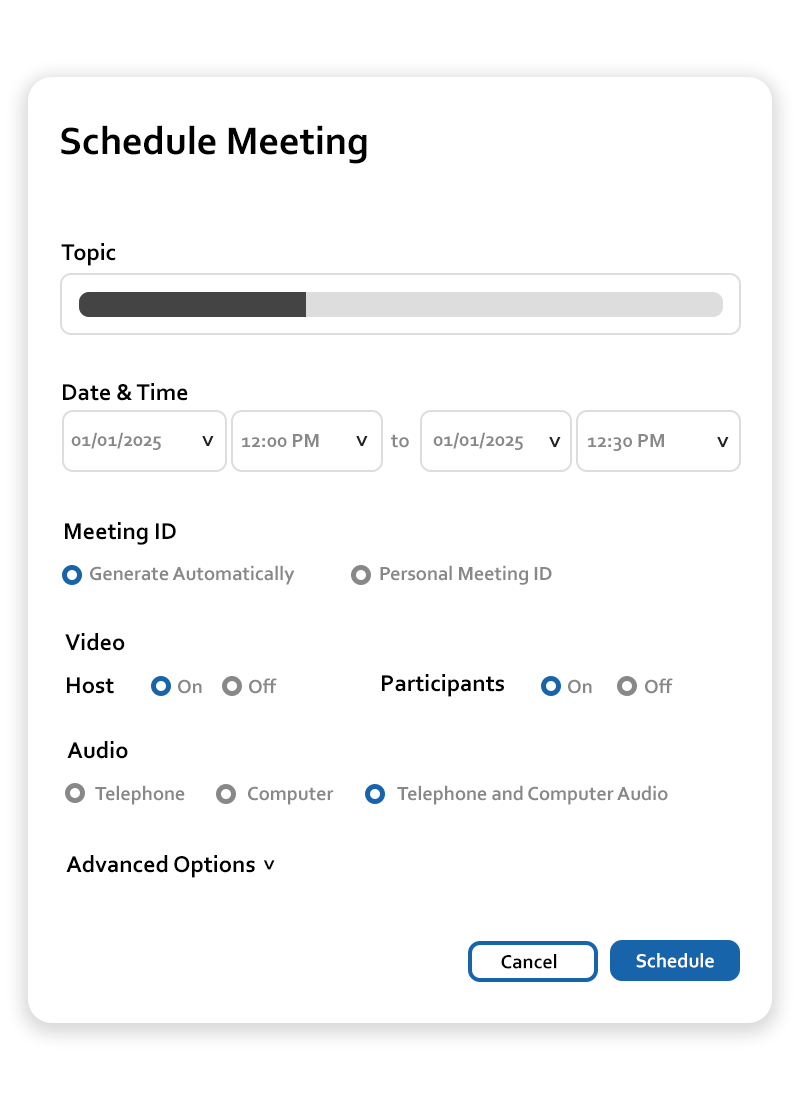
Task: Open the start date dropdown
Action: click(x=144, y=441)
